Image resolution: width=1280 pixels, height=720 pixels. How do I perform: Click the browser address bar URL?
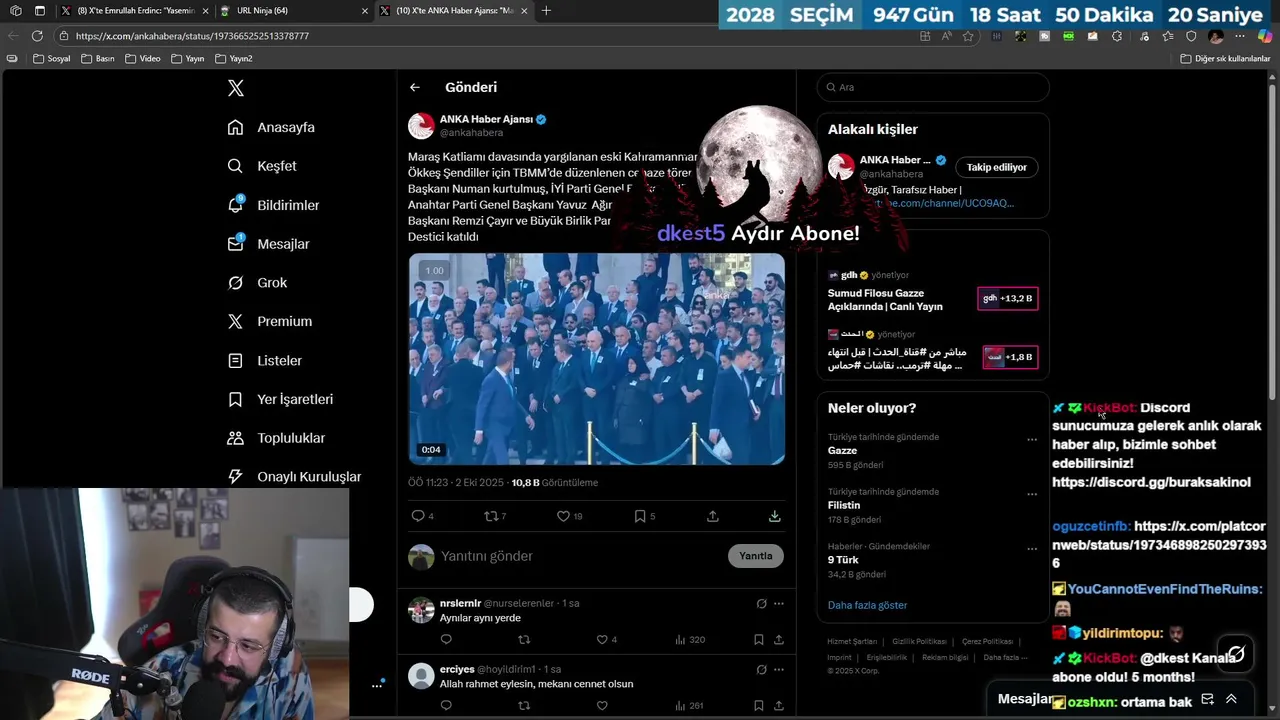point(192,36)
